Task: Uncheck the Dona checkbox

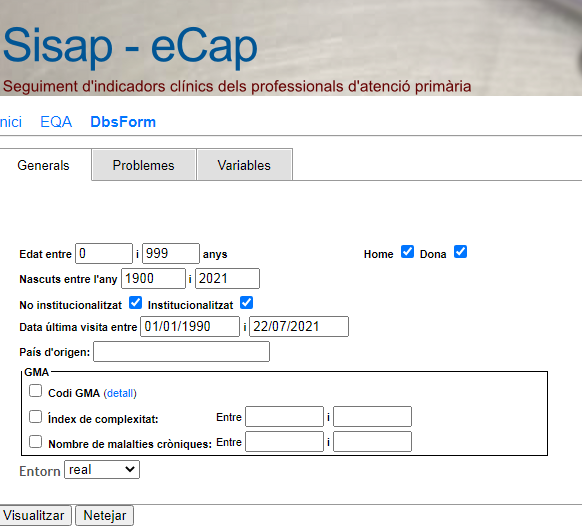Action: [x=460, y=252]
